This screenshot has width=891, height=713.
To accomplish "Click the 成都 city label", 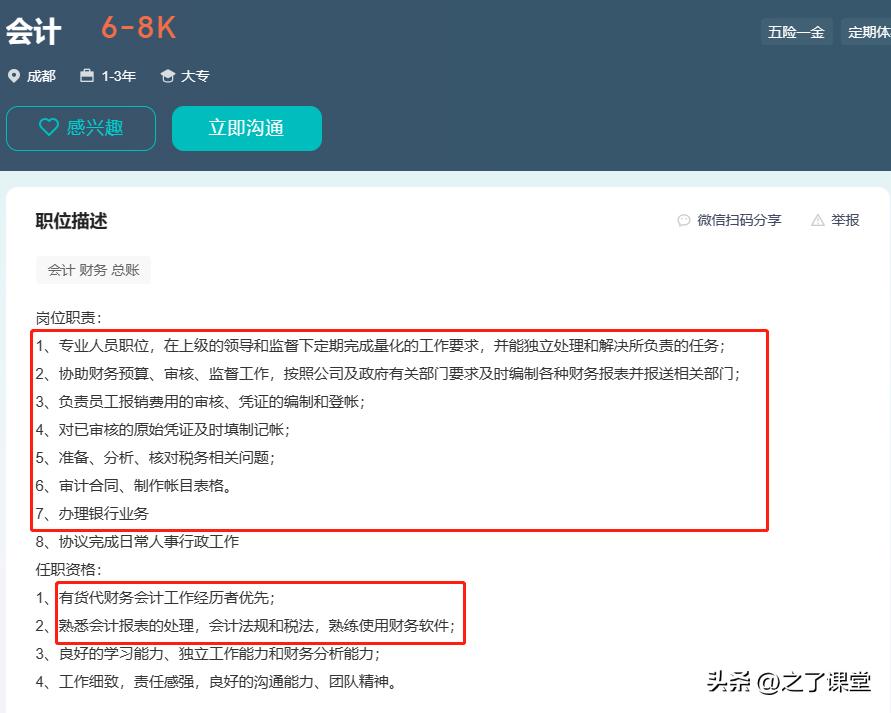I will click(40, 75).
